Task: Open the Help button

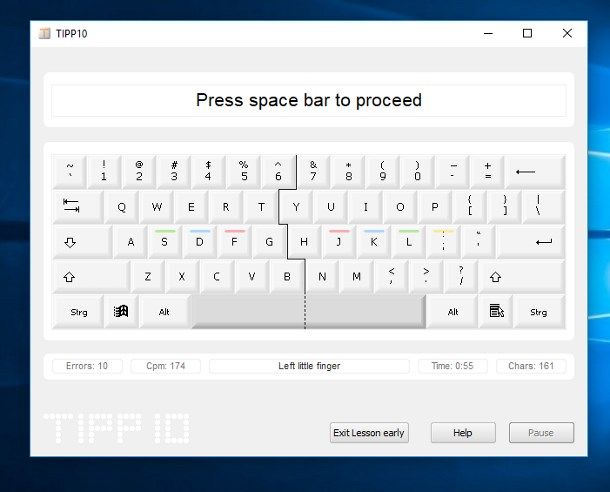Action: click(x=463, y=432)
